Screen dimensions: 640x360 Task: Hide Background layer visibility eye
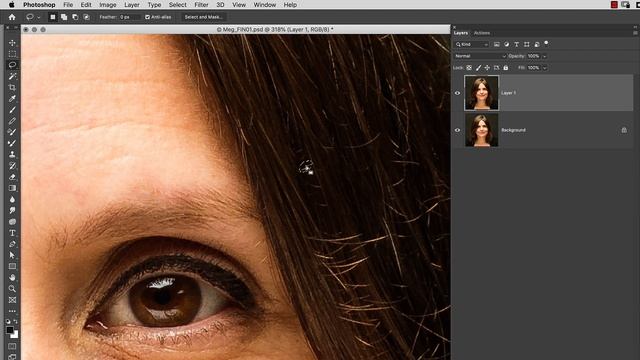[458, 130]
